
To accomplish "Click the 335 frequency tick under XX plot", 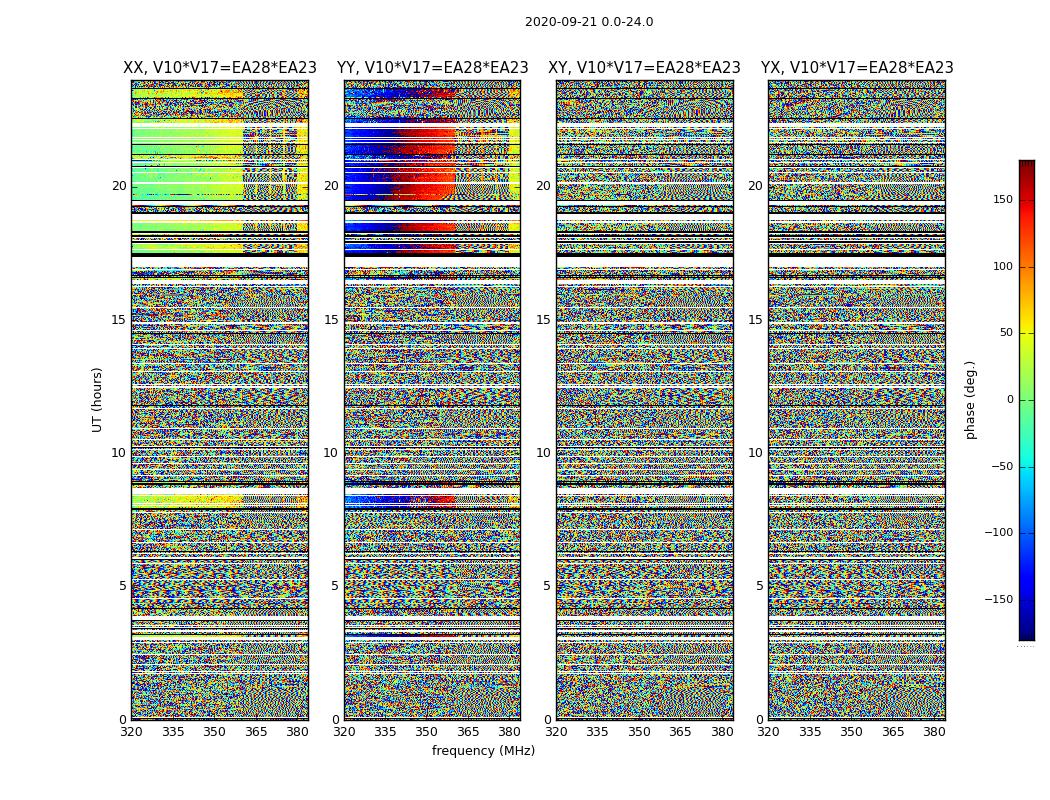I will pyautogui.click(x=173, y=732).
